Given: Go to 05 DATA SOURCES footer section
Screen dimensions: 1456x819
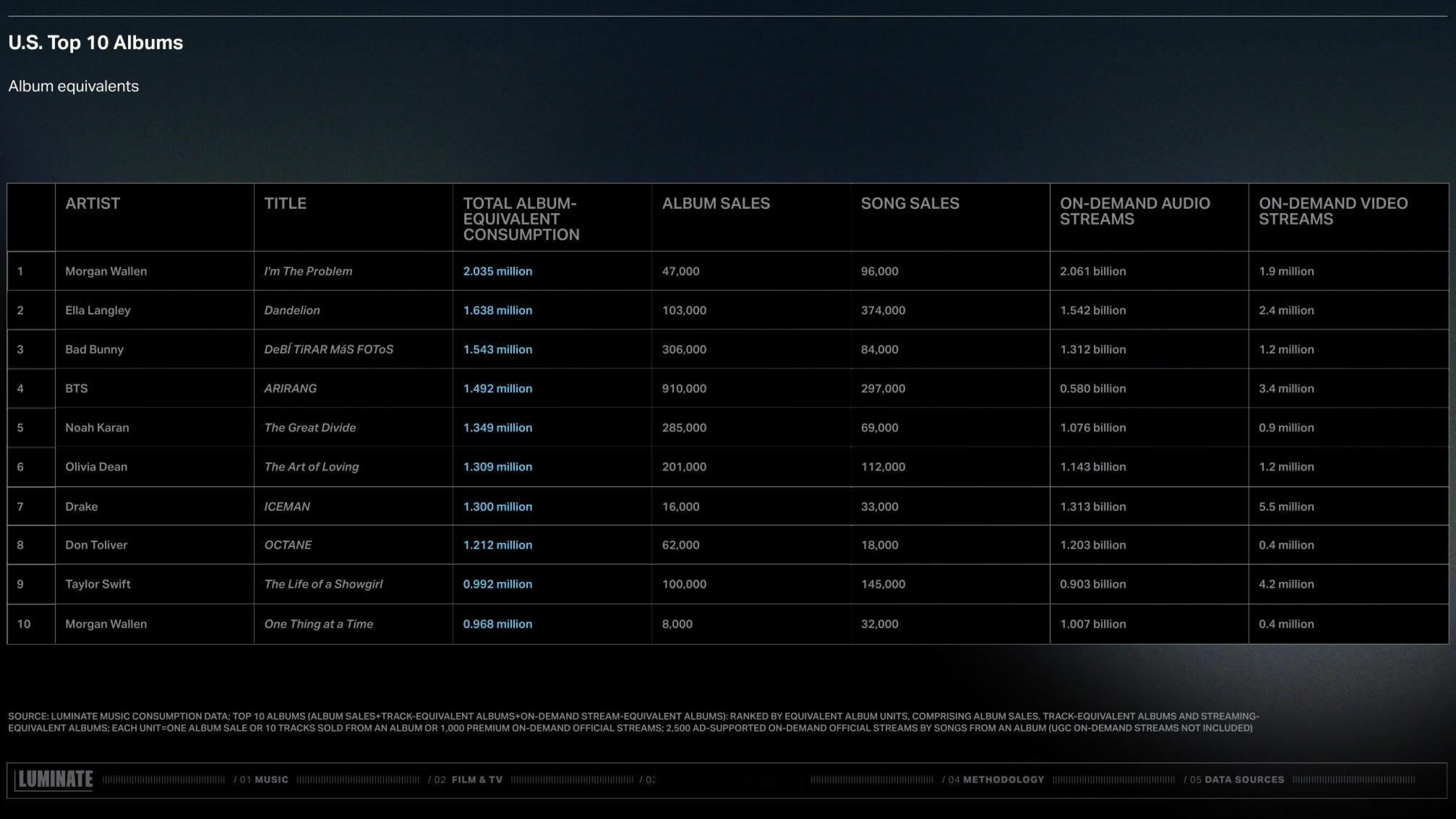Looking at the screenshot, I should click(1234, 780).
